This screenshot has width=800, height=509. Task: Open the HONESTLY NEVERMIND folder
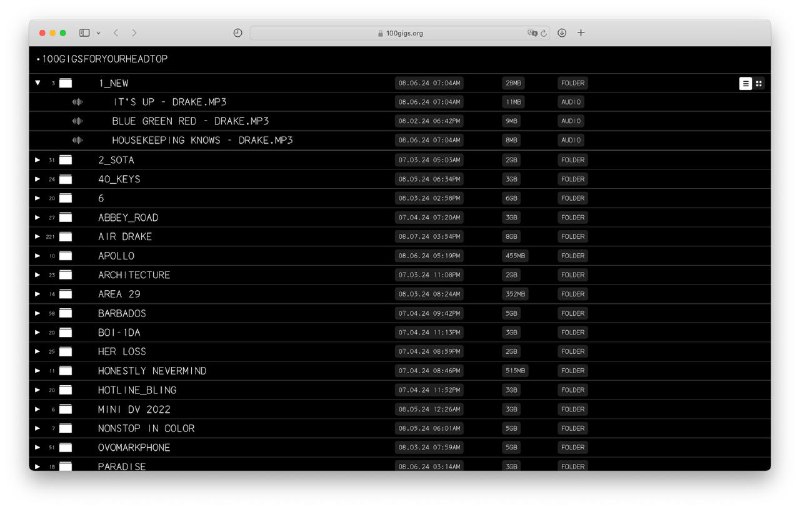[152, 371]
